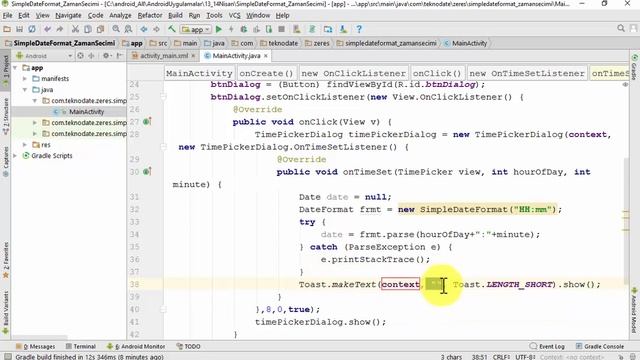Open Project Structure toolbar icon

[328, 29]
